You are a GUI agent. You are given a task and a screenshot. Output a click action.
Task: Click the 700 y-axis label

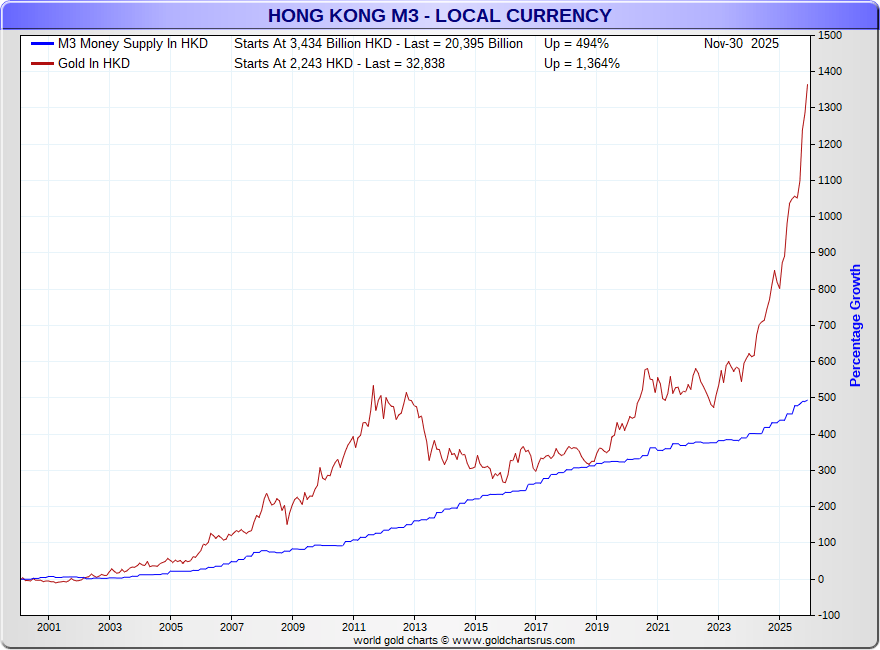tap(827, 326)
